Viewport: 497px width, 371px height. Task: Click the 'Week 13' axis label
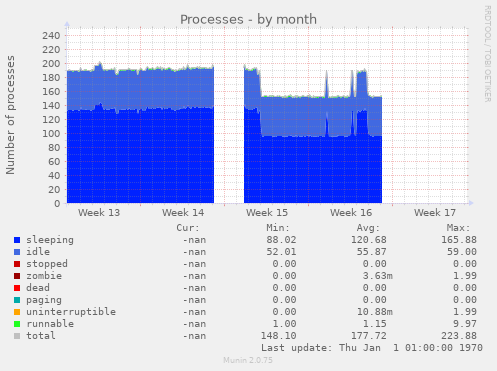click(x=99, y=213)
